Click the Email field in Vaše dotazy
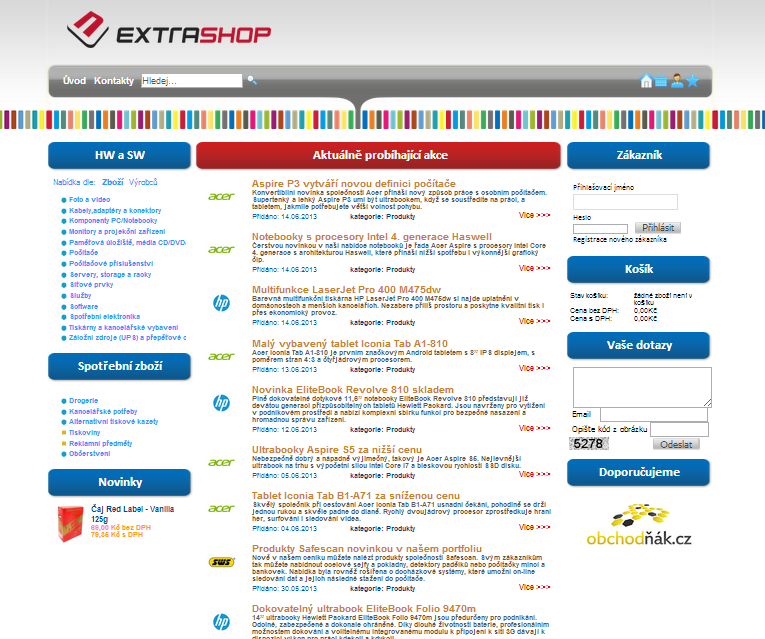Viewport: 765px width, 639px height. point(654,415)
